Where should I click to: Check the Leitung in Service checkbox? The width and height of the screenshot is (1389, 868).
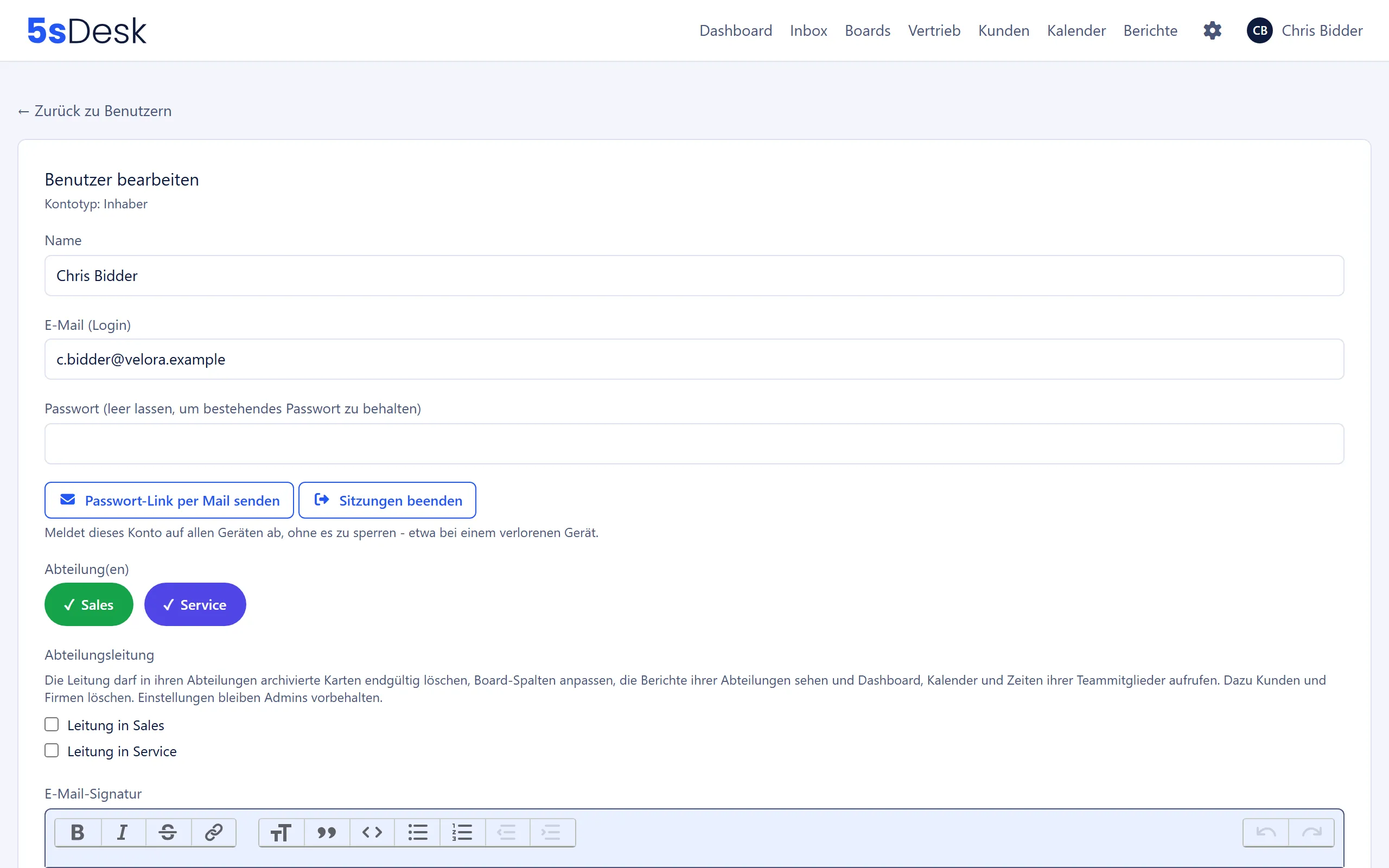point(52,750)
